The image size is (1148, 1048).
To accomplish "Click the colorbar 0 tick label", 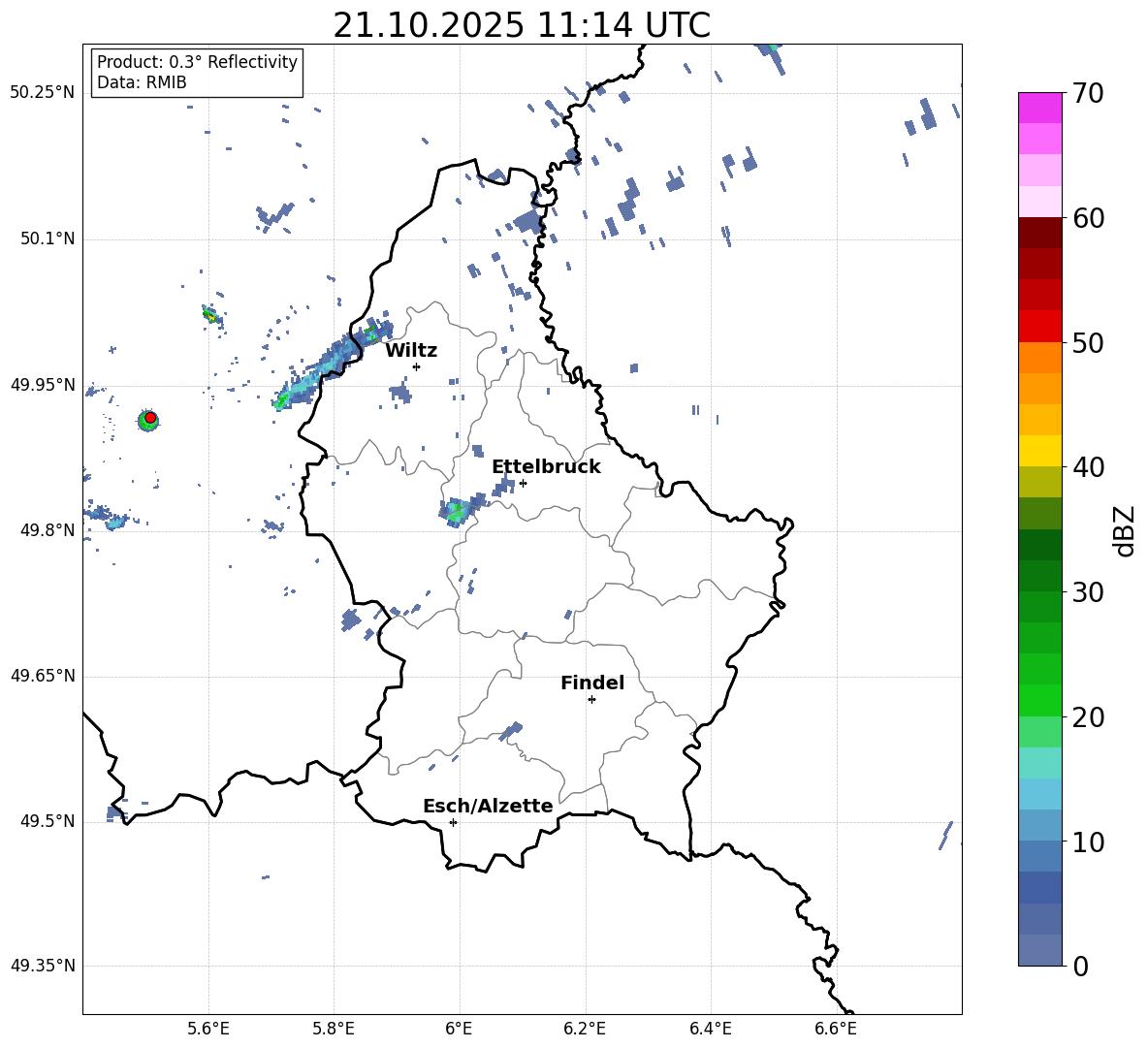I will coord(1081,966).
